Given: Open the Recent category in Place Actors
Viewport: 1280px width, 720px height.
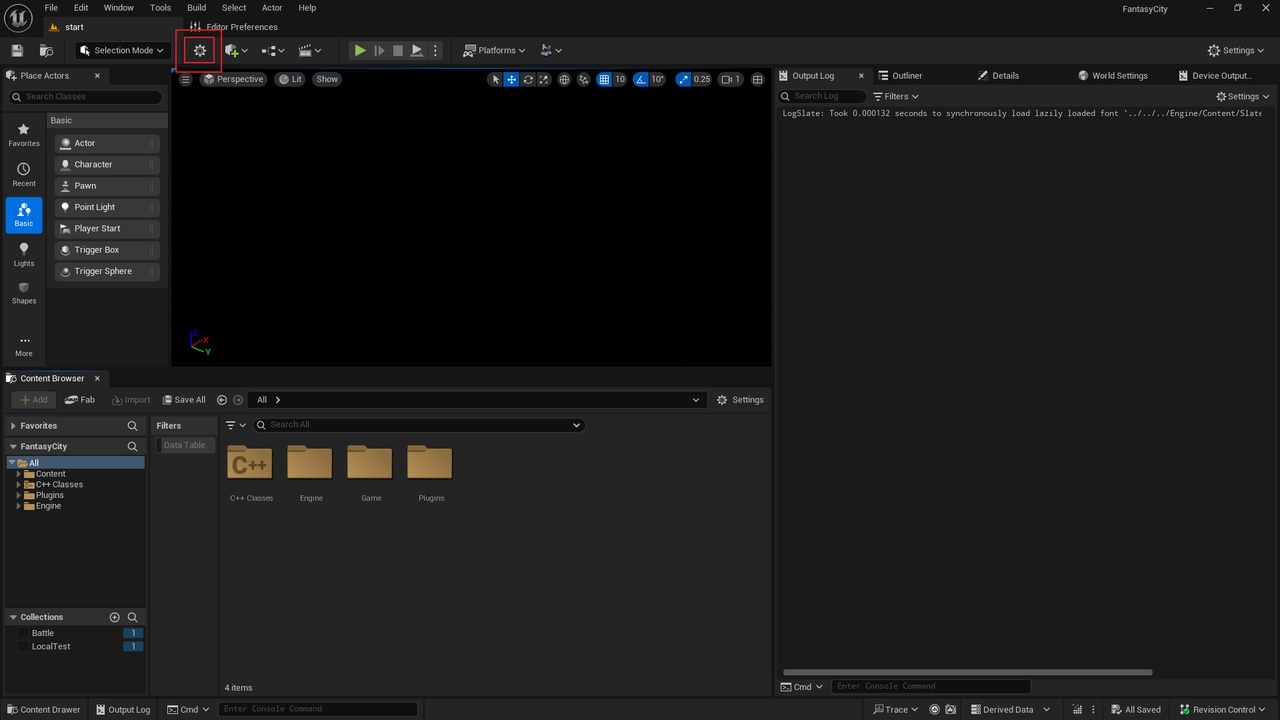Looking at the screenshot, I should pyautogui.click(x=24, y=174).
